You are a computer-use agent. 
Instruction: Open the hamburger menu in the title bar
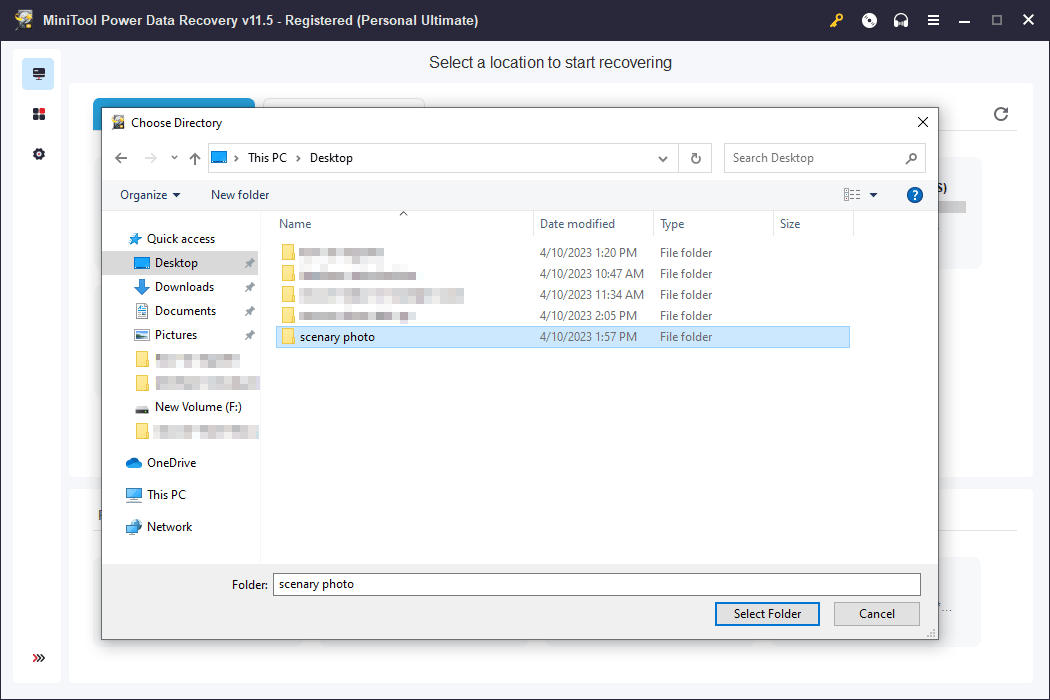[x=933, y=19]
